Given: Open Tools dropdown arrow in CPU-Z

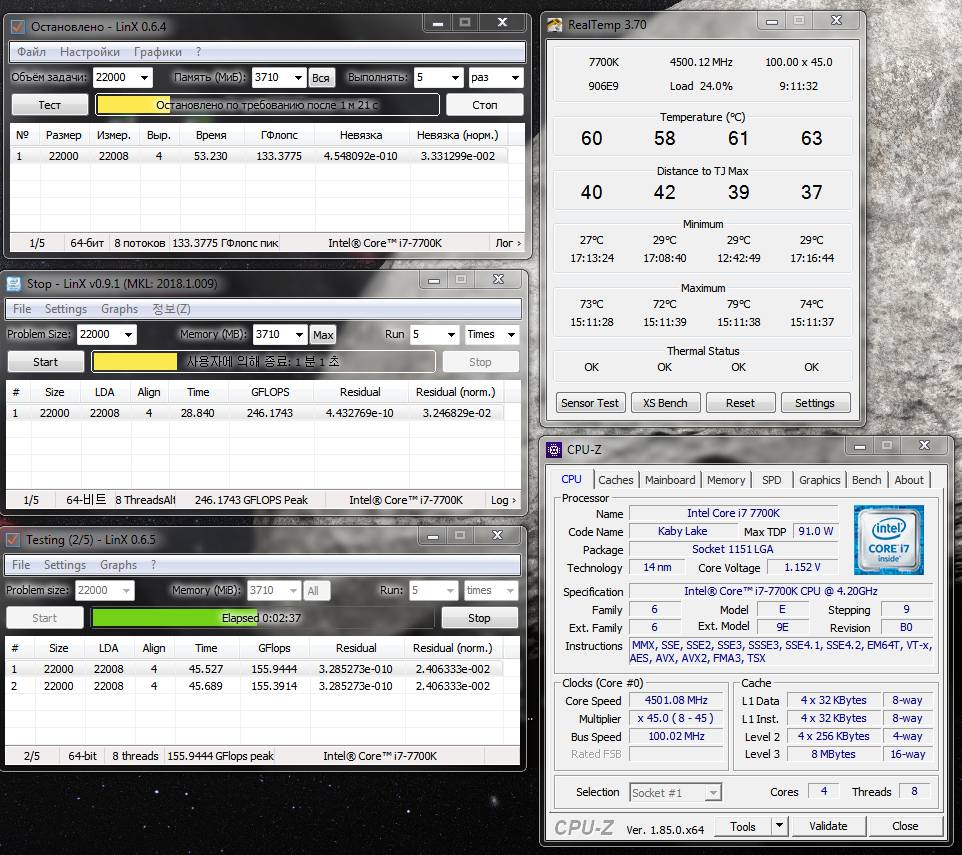Looking at the screenshot, I should click(779, 826).
